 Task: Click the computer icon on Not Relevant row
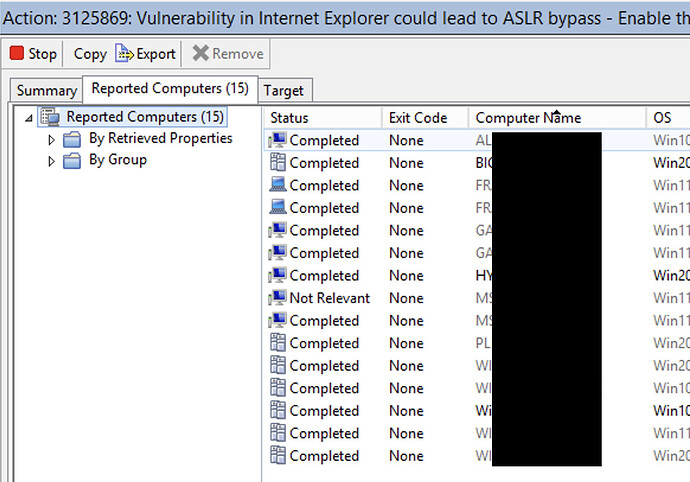[278, 298]
